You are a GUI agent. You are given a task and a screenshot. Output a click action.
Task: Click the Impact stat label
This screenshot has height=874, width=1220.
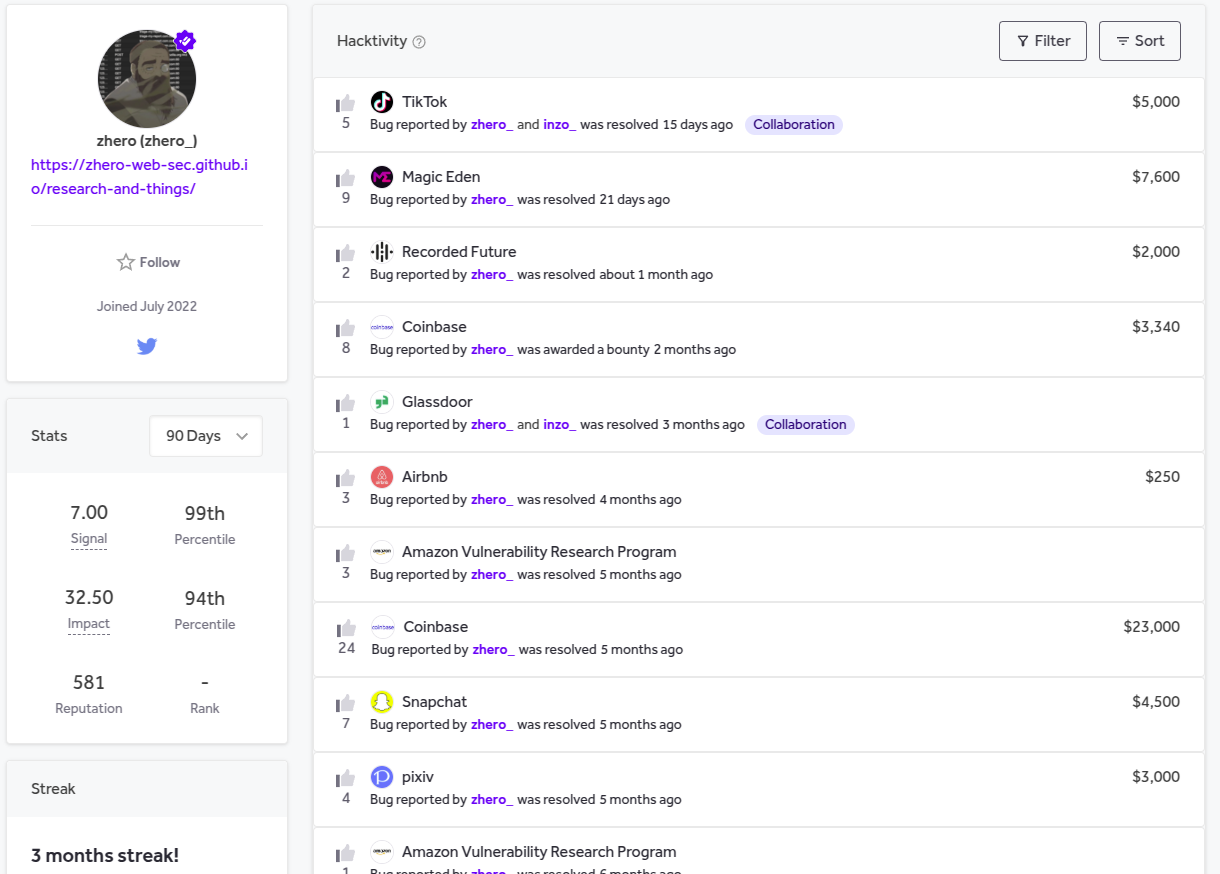click(89, 624)
